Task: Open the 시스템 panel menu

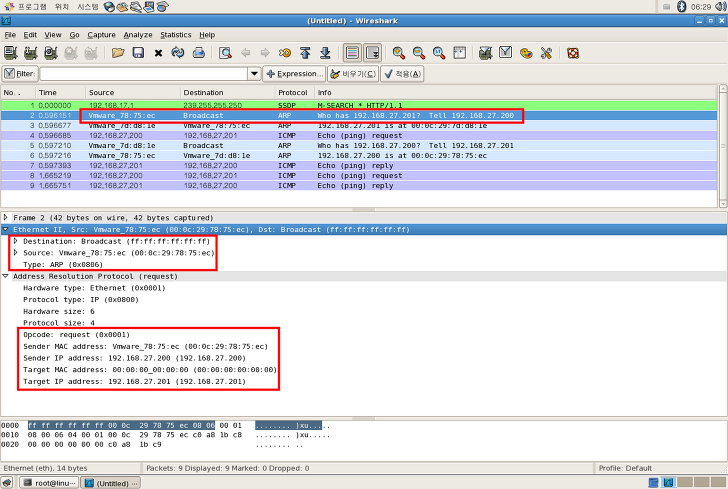Action: [87, 7]
